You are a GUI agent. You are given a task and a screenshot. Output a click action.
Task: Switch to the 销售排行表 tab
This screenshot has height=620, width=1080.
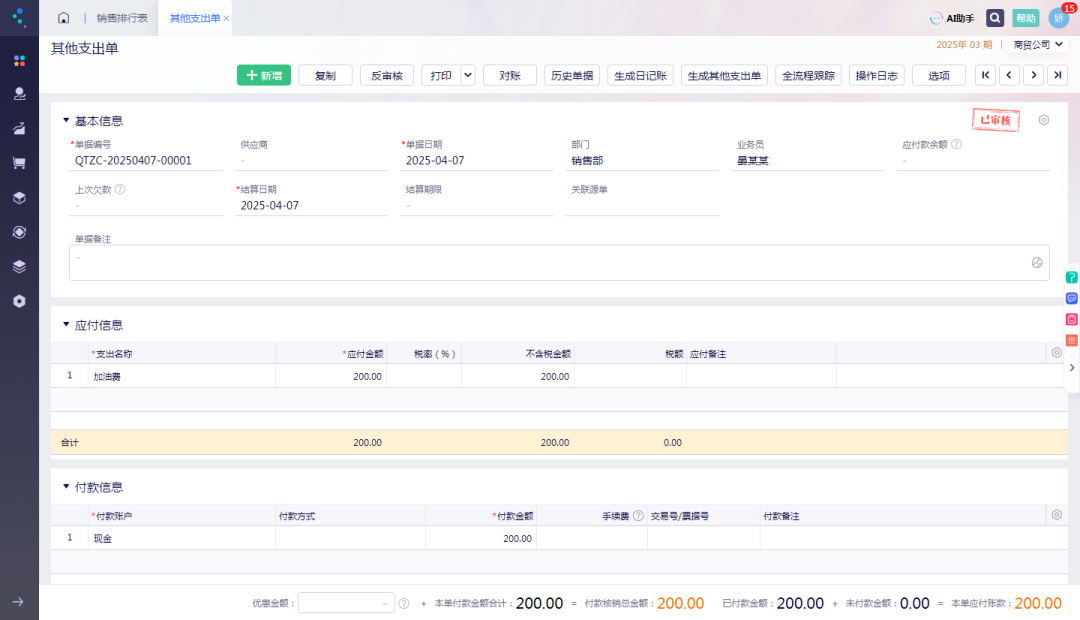tap(122, 18)
